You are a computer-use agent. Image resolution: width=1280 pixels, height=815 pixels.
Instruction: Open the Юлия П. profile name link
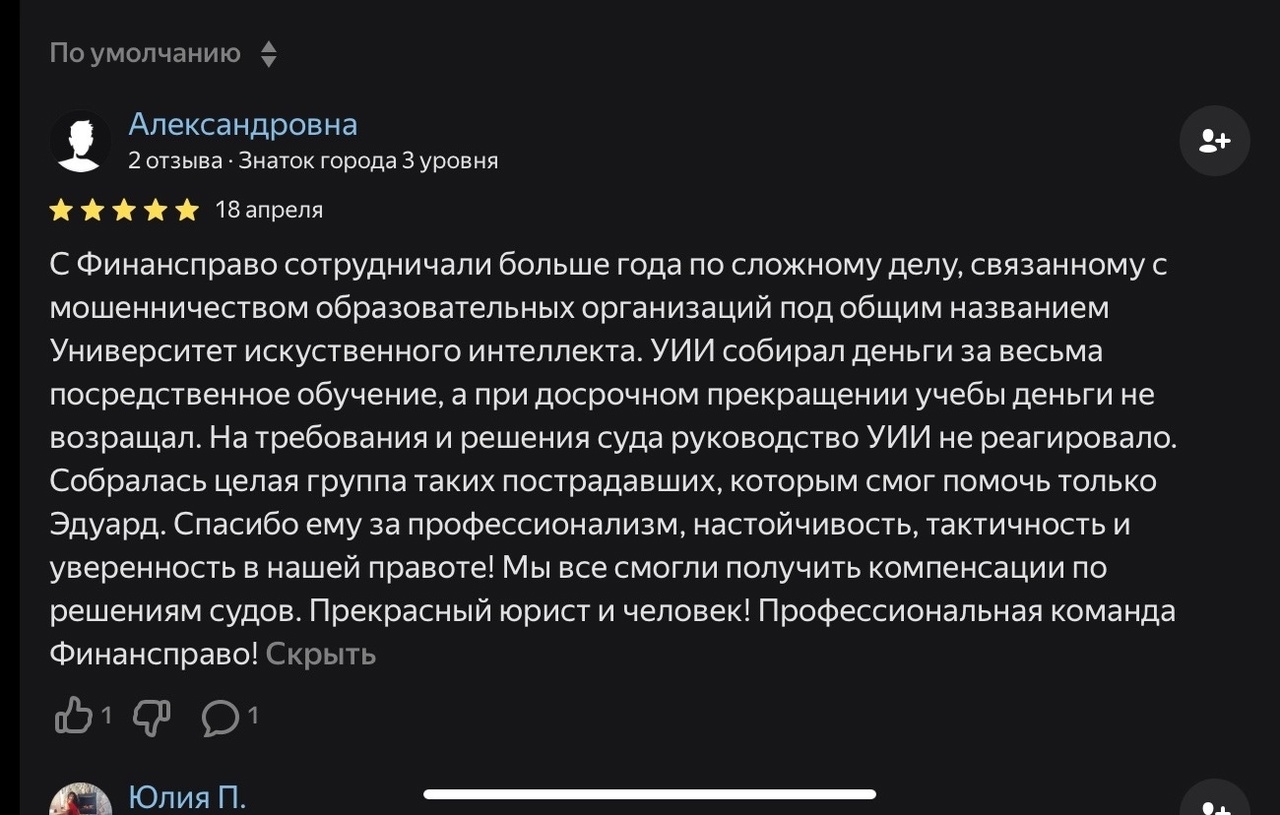click(187, 797)
